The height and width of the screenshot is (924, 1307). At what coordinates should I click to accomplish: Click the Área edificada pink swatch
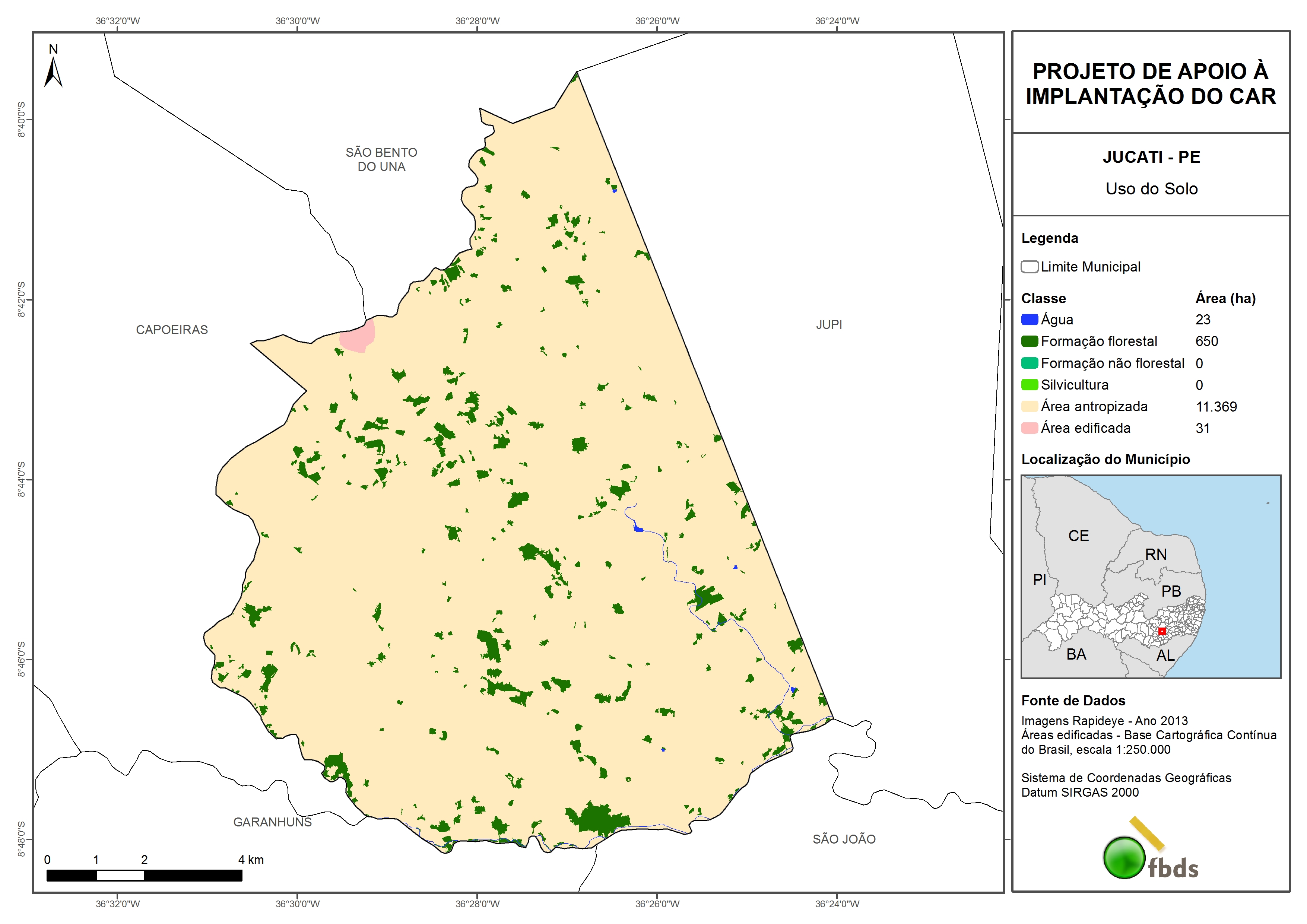coord(1029,428)
